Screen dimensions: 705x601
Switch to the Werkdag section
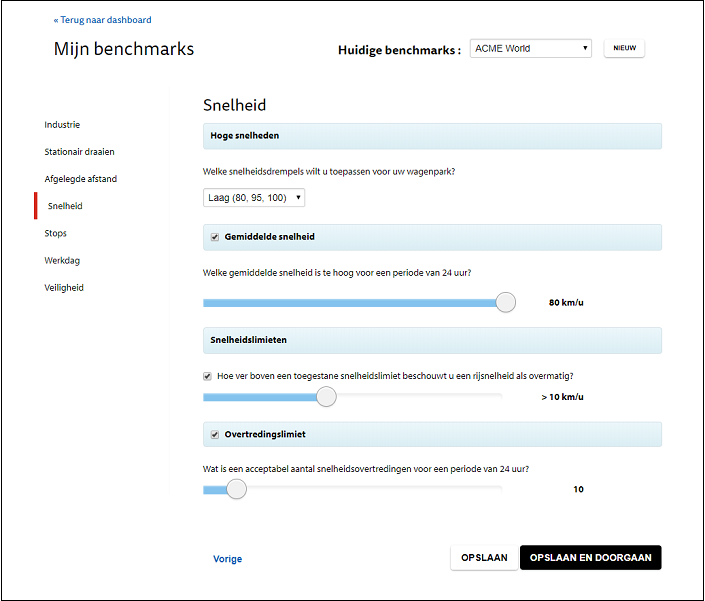(x=62, y=260)
